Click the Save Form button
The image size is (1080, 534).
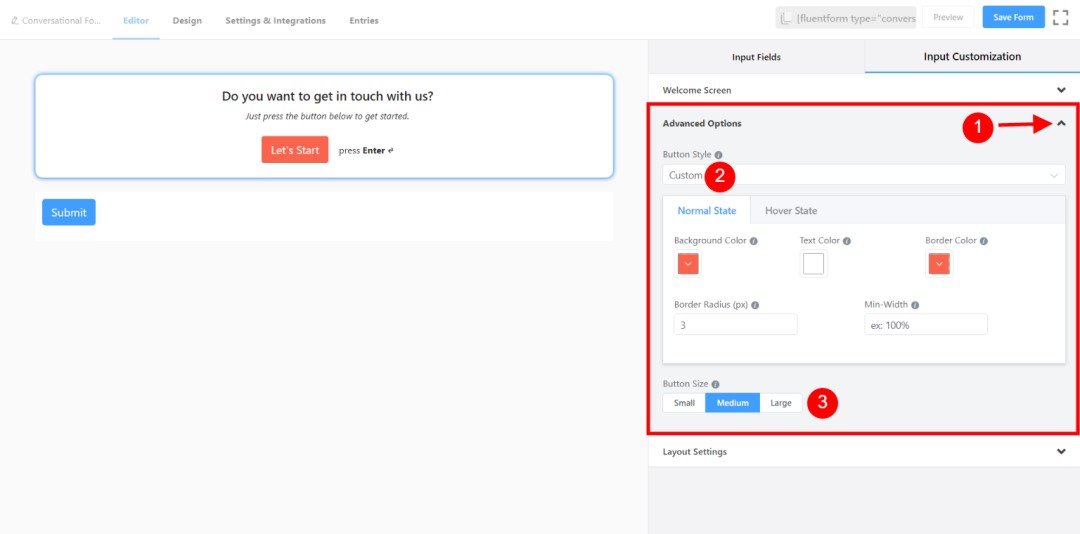[1014, 17]
